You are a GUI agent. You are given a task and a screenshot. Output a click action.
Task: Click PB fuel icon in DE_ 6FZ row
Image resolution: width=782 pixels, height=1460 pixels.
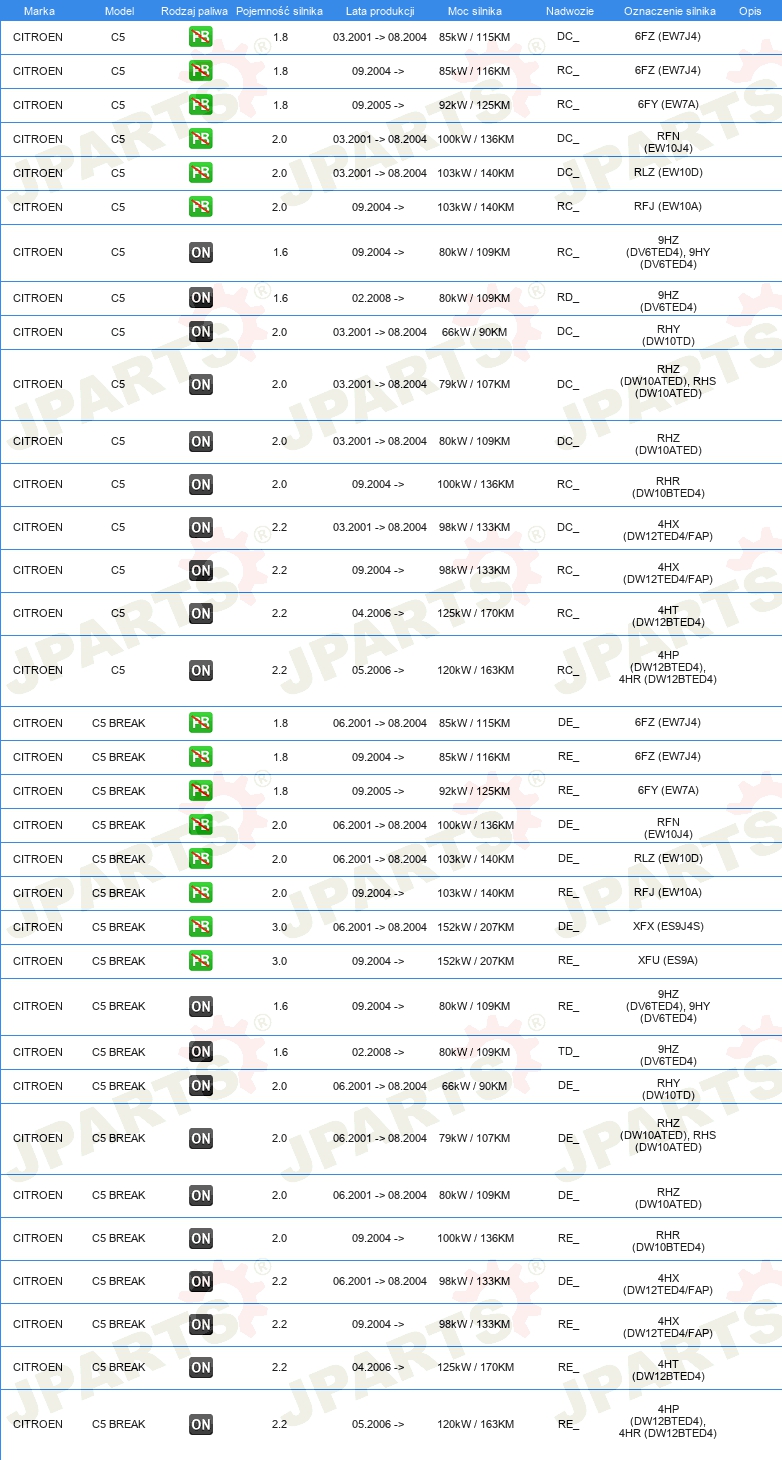(201, 723)
